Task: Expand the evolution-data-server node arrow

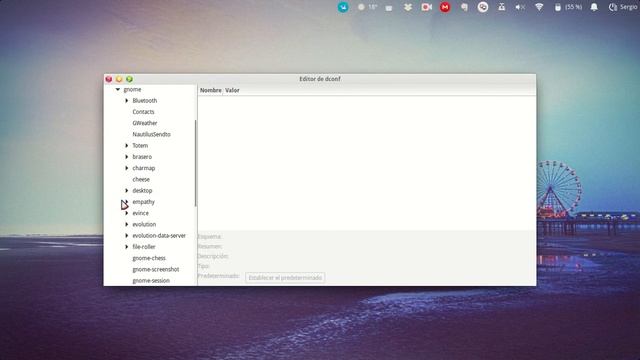Action: tap(127, 236)
